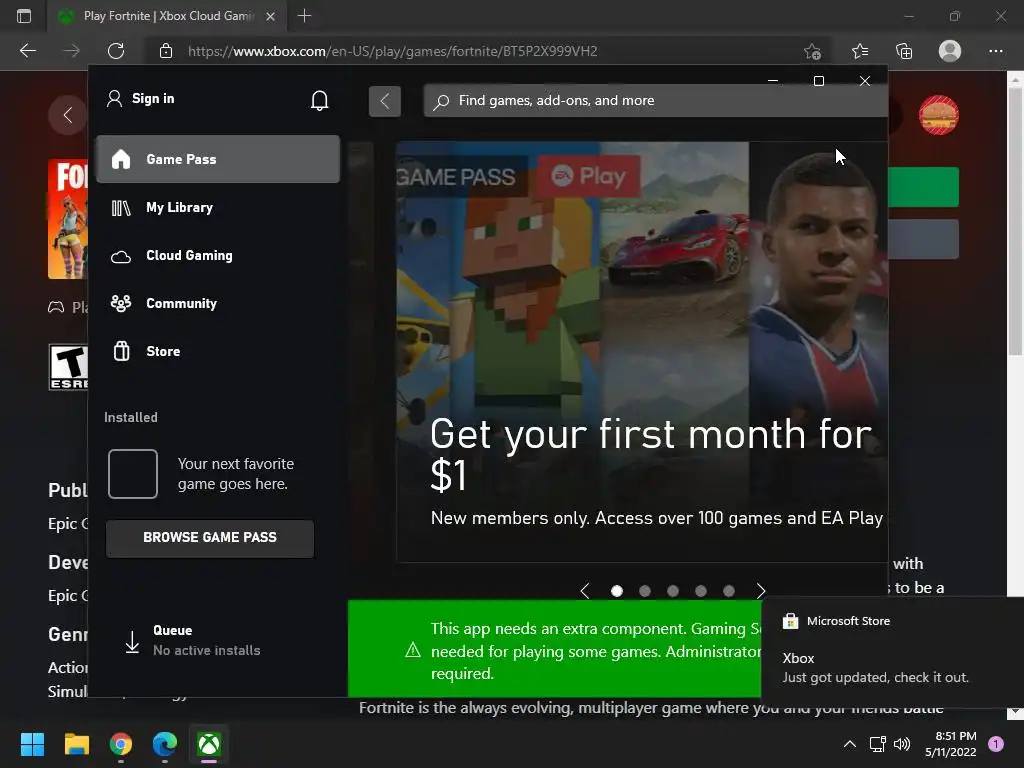Click the browser back arrow
Viewport: 1024px width, 768px height.
click(27, 51)
